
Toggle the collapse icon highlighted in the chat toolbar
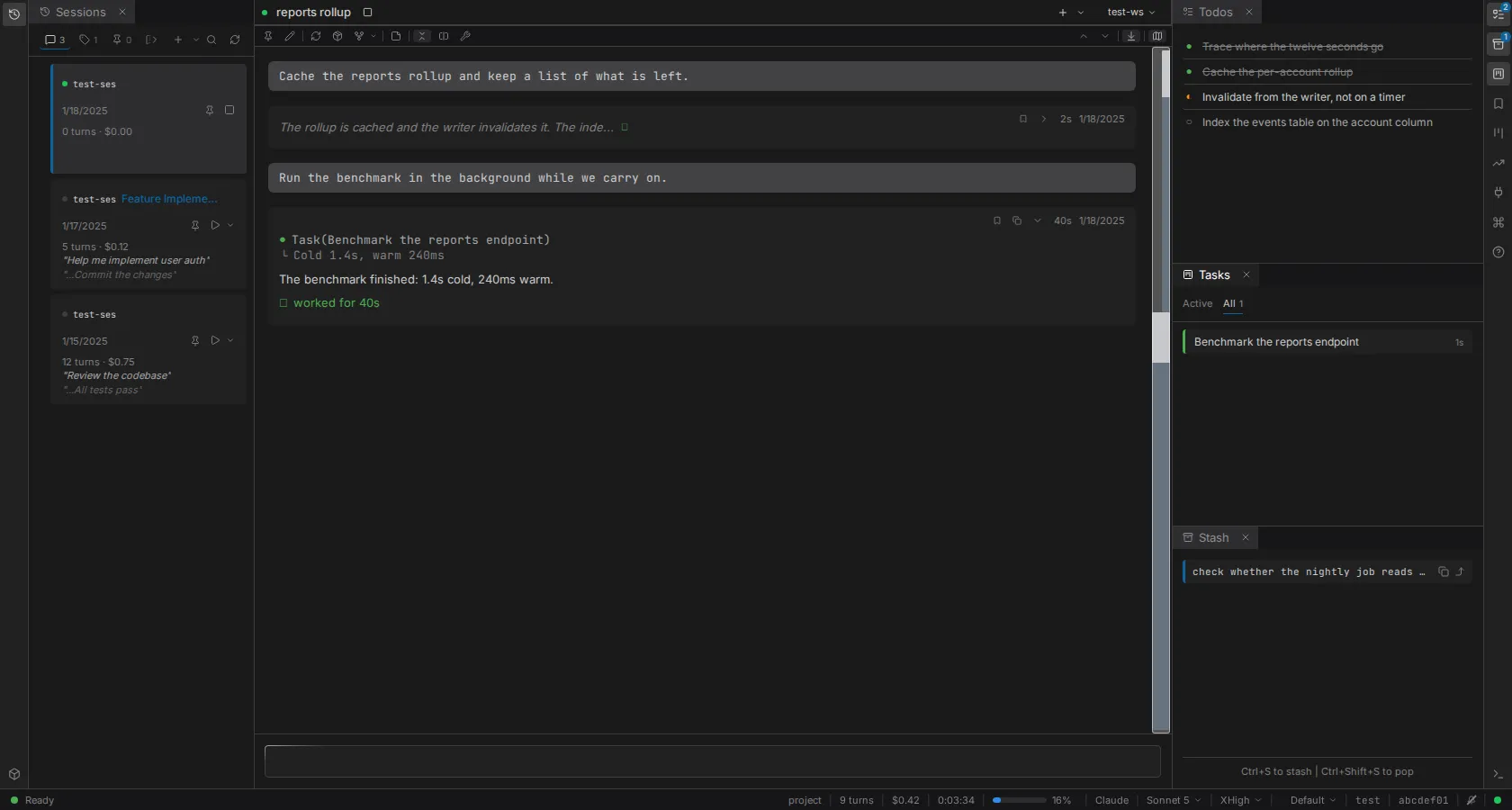[x=422, y=36]
